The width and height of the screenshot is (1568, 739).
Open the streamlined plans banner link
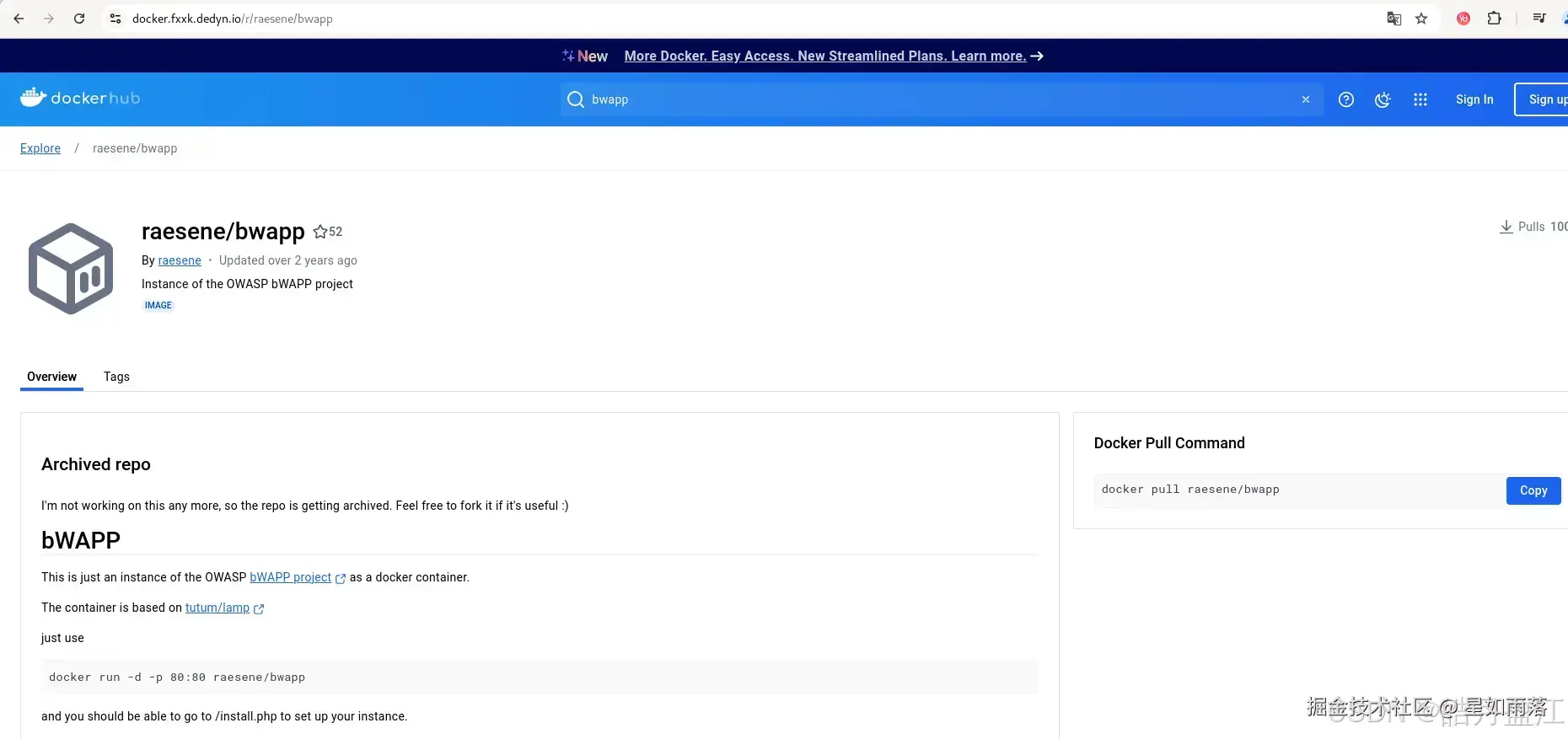click(x=825, y=56)
